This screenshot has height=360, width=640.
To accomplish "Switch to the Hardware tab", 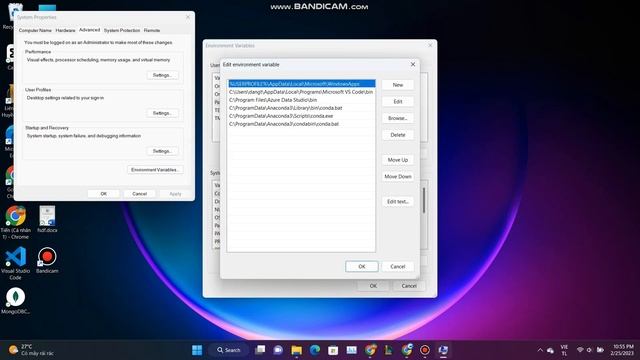I will click(65, 30).
